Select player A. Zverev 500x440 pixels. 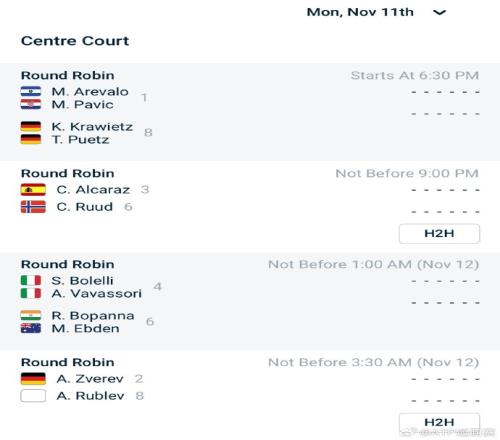click(x=90, y=379)
